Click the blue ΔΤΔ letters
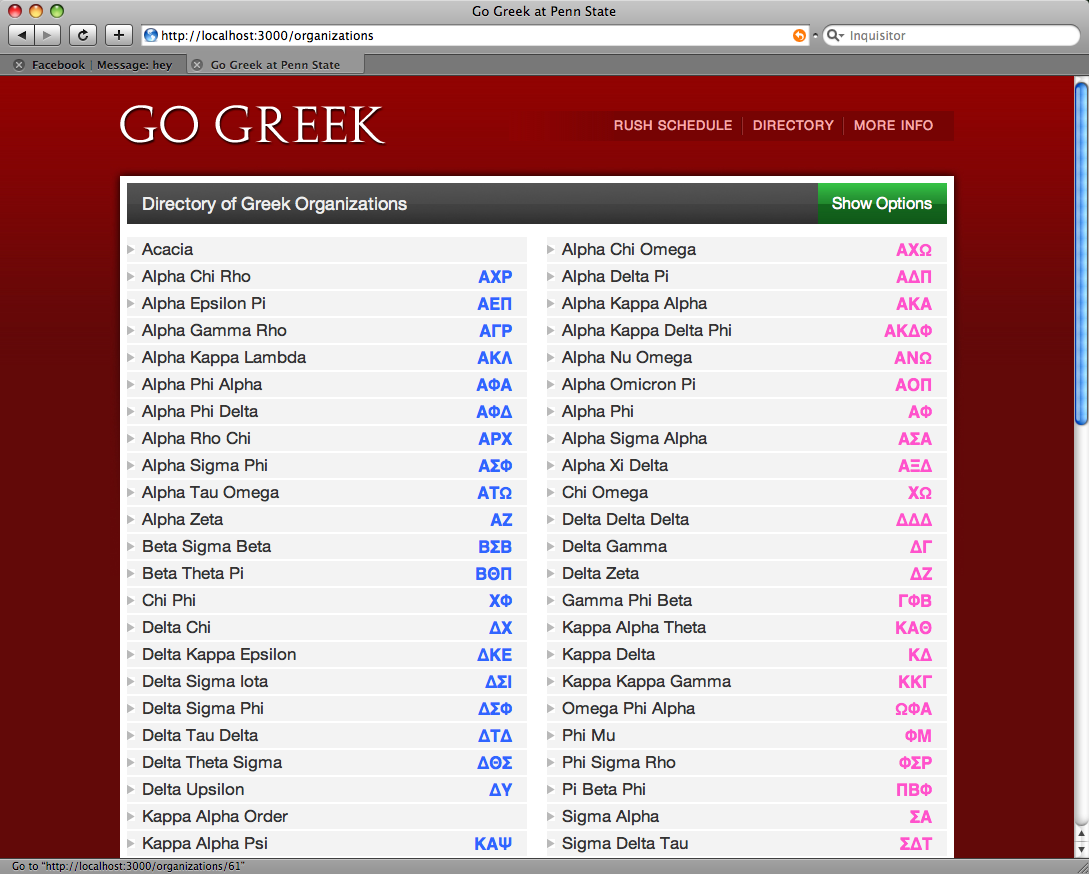 tap(494, 736)
